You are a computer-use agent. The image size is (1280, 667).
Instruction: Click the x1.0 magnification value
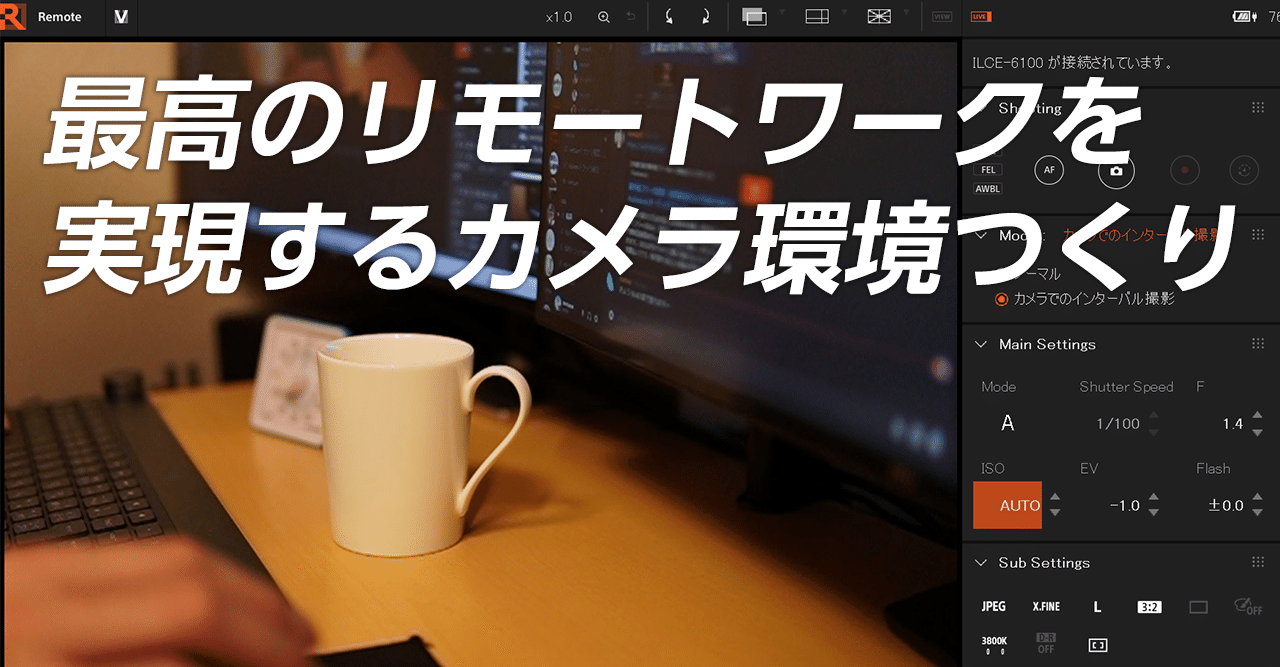click(559, 17)
